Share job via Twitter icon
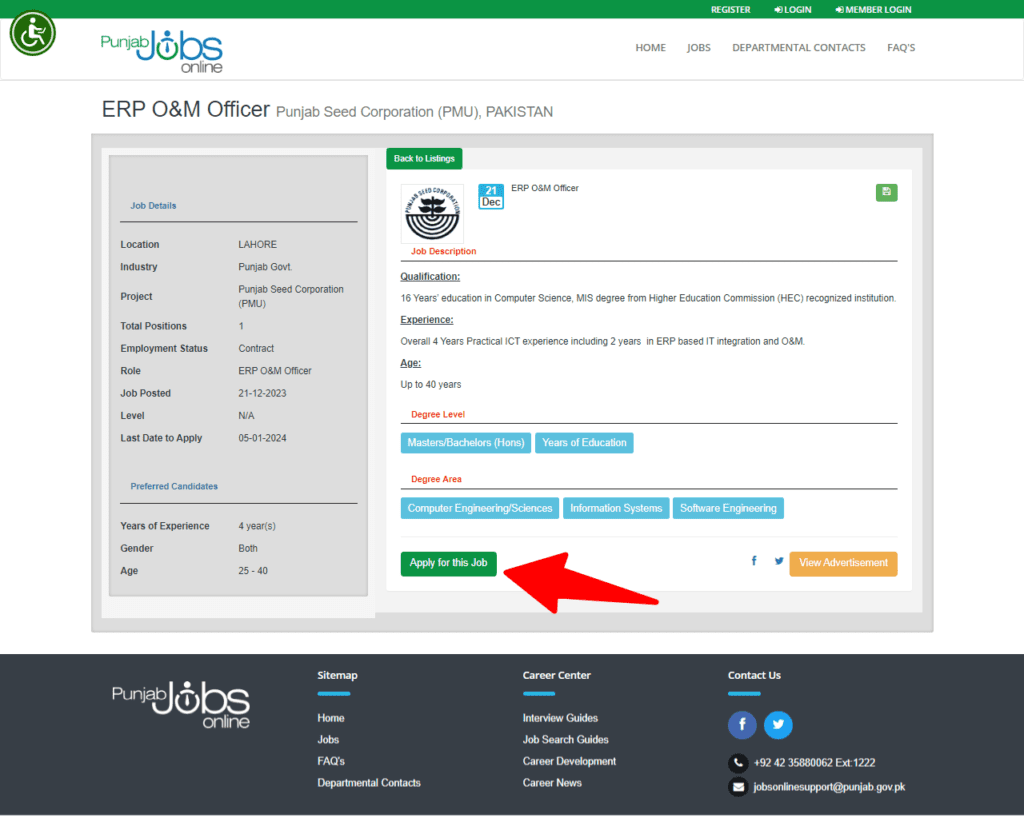 tap(778, 561)
